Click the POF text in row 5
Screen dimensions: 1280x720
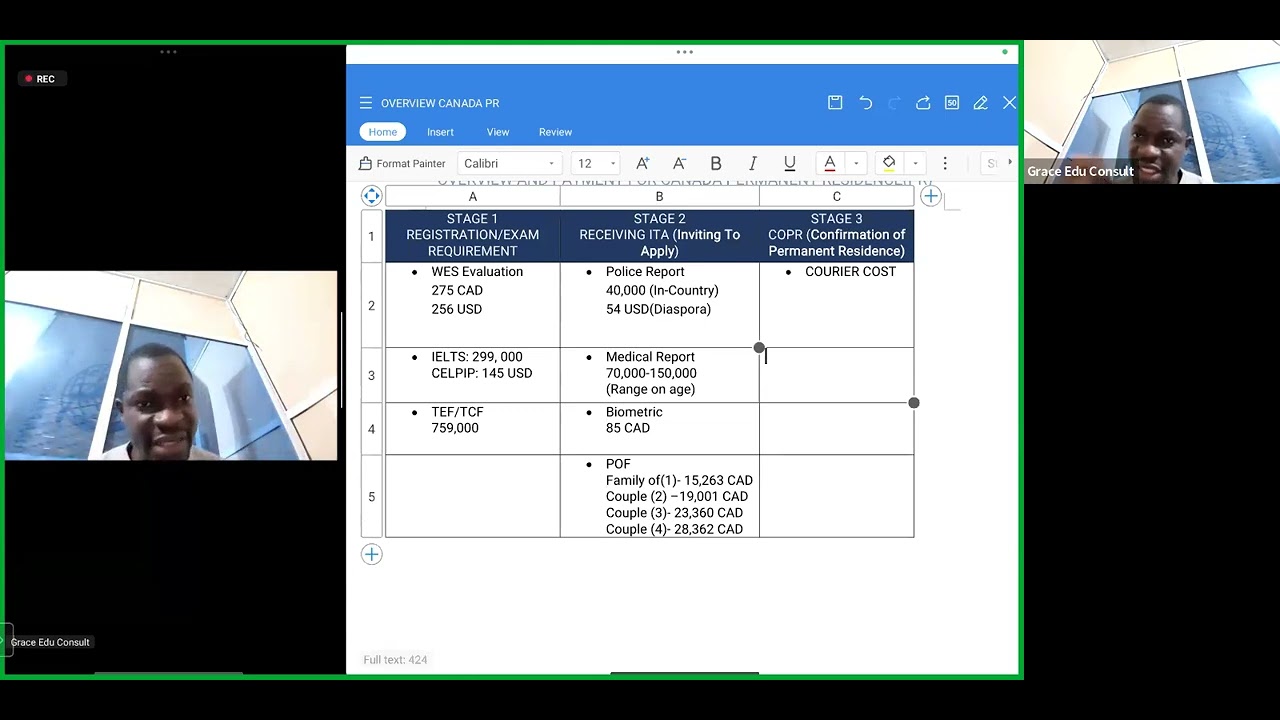pyautogui.click(x=618, y=464)
